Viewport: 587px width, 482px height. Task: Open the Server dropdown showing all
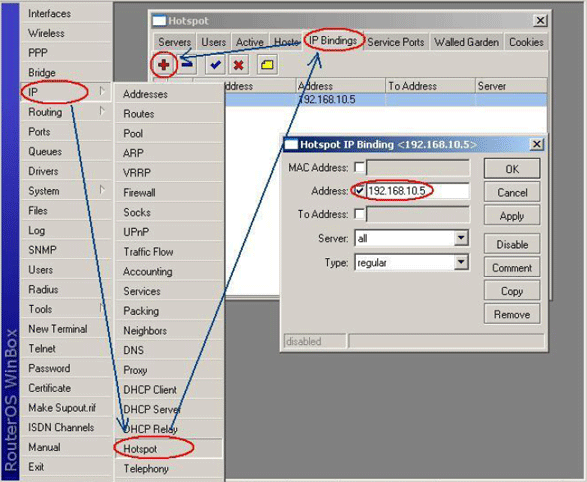point(461,238)
